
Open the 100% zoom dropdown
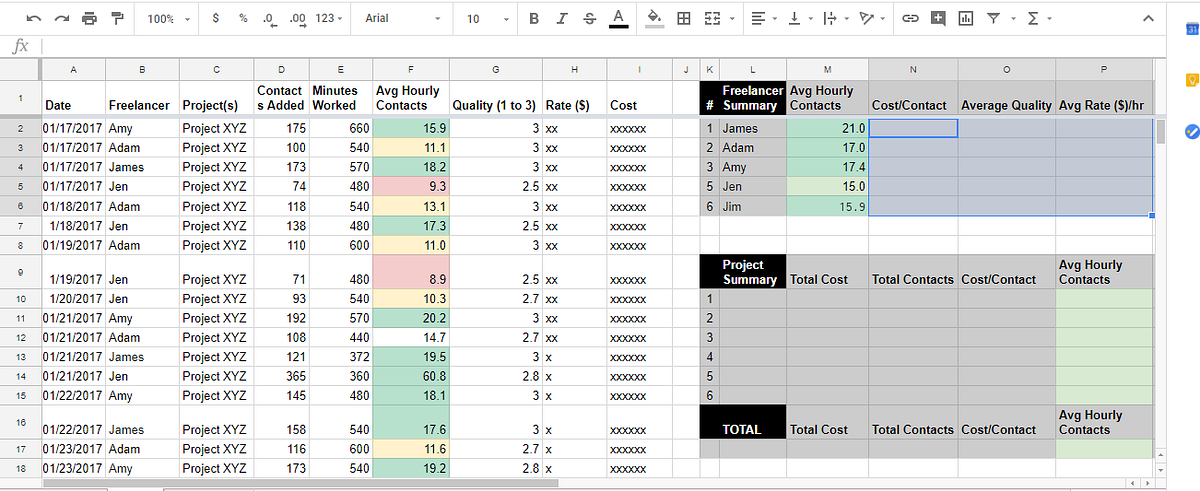click(168, 19)
